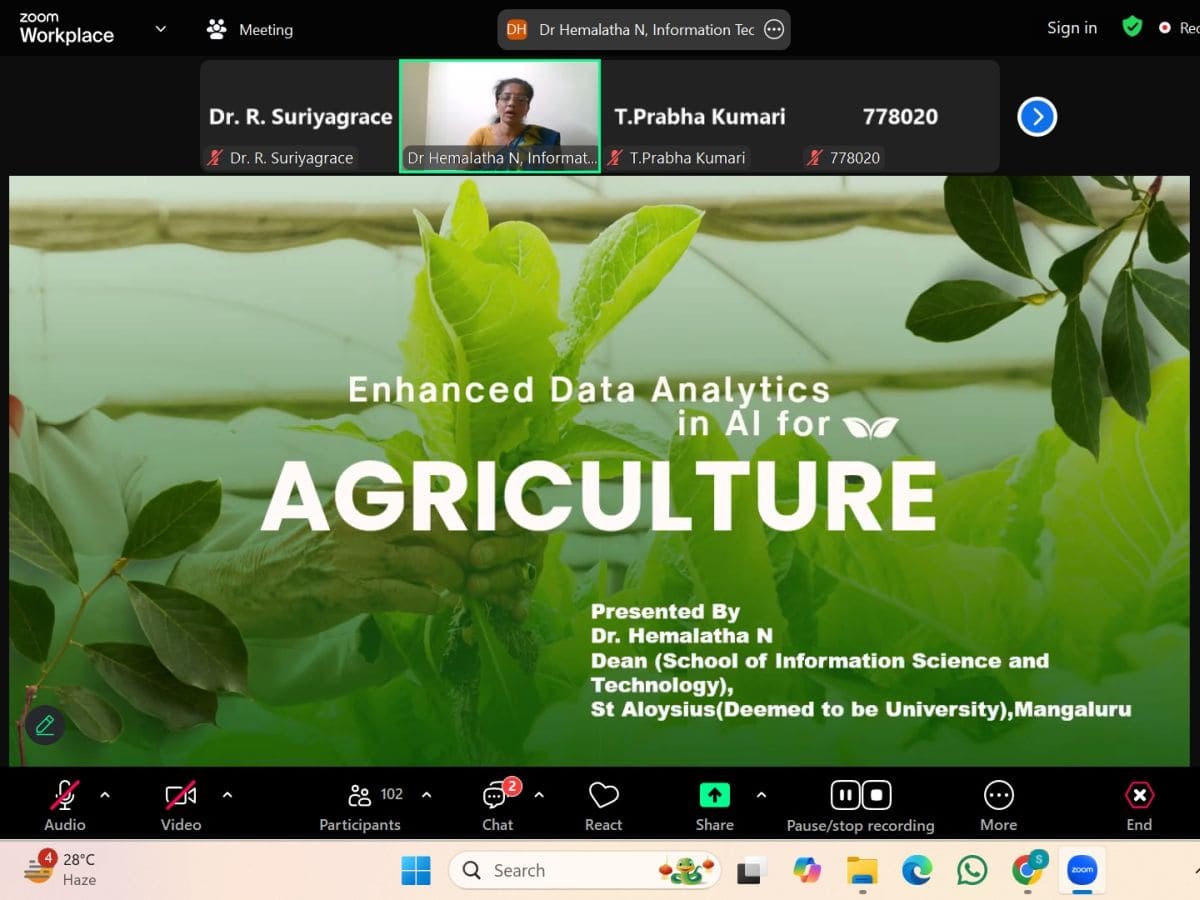Pause the meeting recording
Screen dimensions: 1200x900
click(x=845, y=795)
